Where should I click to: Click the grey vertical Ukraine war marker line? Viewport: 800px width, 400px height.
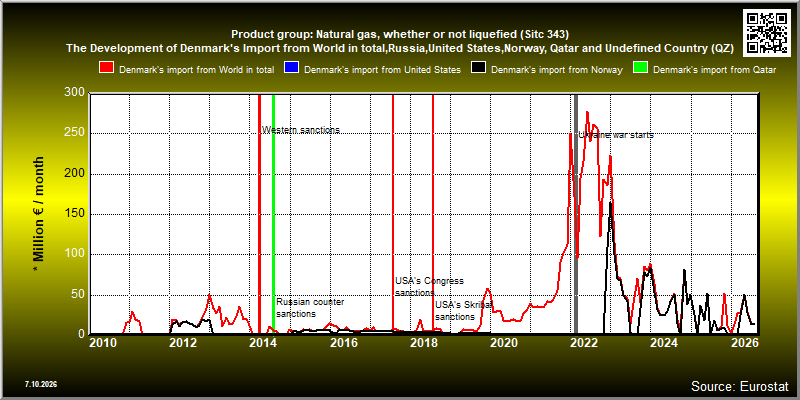576,214
